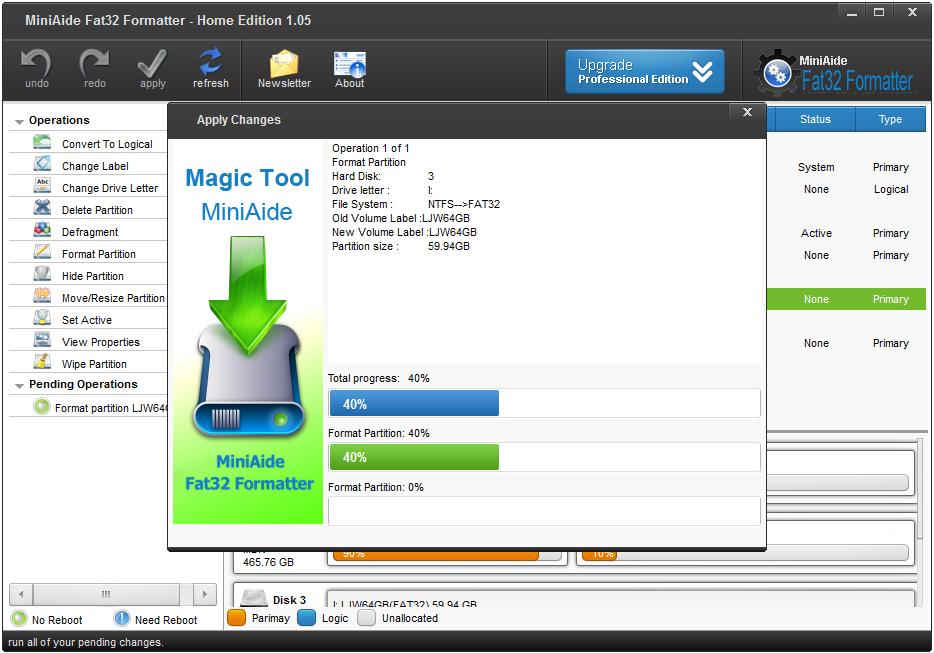Click the Delete Partition icon
Viewport: 934px width, 653px height.
(x=42, y=209)
